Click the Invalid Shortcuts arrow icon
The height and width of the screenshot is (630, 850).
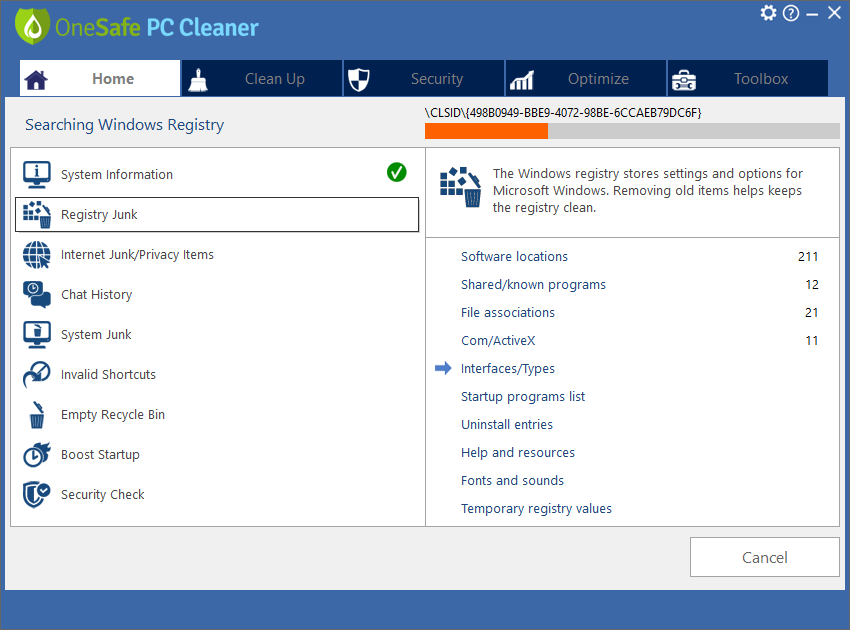click(37, 375)
